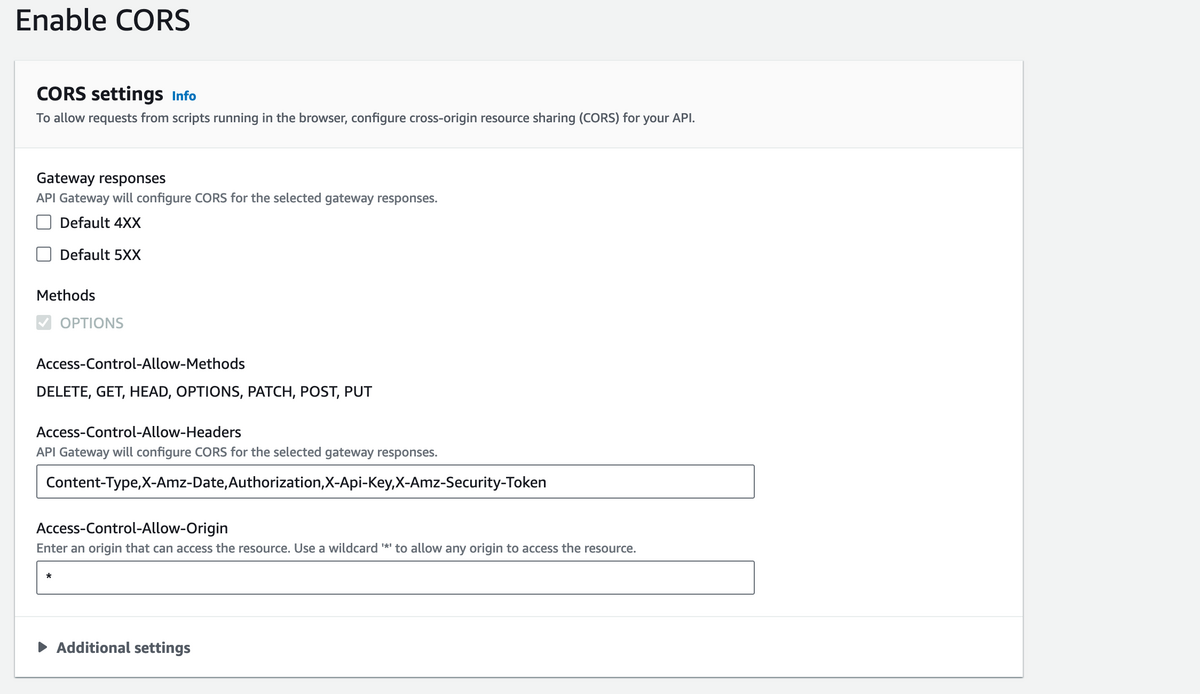This screenshot has width=1200, height=694.
Task: Click the OPTIONS method checkbox
Action: (x=43, y=322)
